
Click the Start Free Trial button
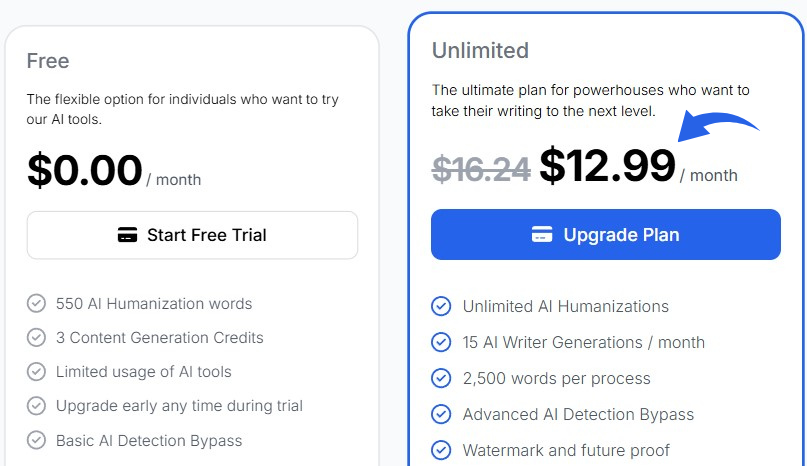pyautogui.click(x=192, y=236)
